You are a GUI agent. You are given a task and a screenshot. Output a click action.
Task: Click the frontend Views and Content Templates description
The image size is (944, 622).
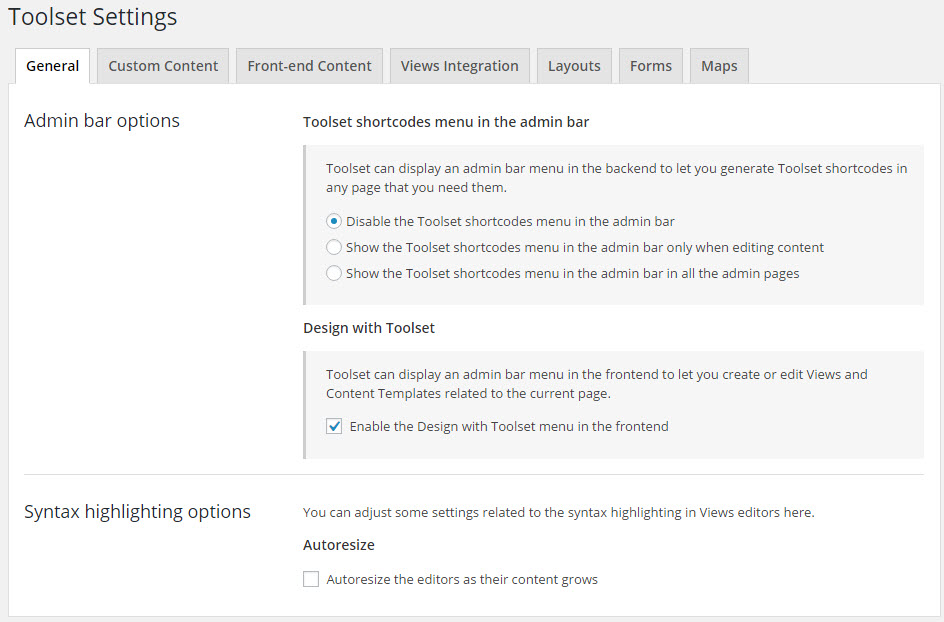[x=597, y=384]
